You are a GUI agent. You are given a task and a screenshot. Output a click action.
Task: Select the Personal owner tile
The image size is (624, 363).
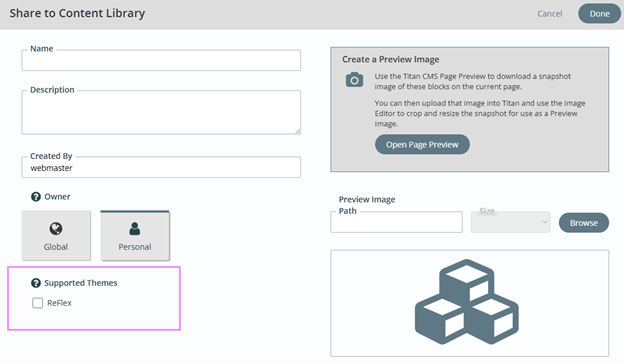coord(135,235)
